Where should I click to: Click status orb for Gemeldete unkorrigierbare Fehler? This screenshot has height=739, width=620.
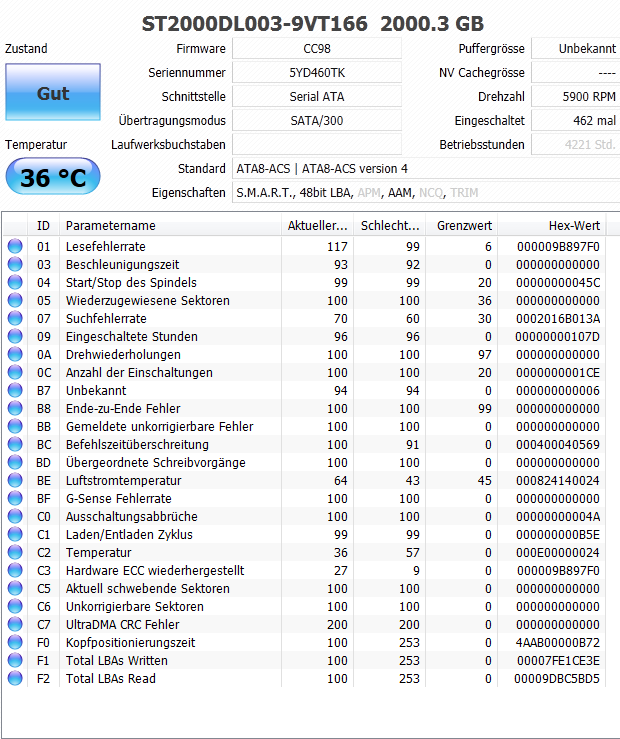point(15,426)
